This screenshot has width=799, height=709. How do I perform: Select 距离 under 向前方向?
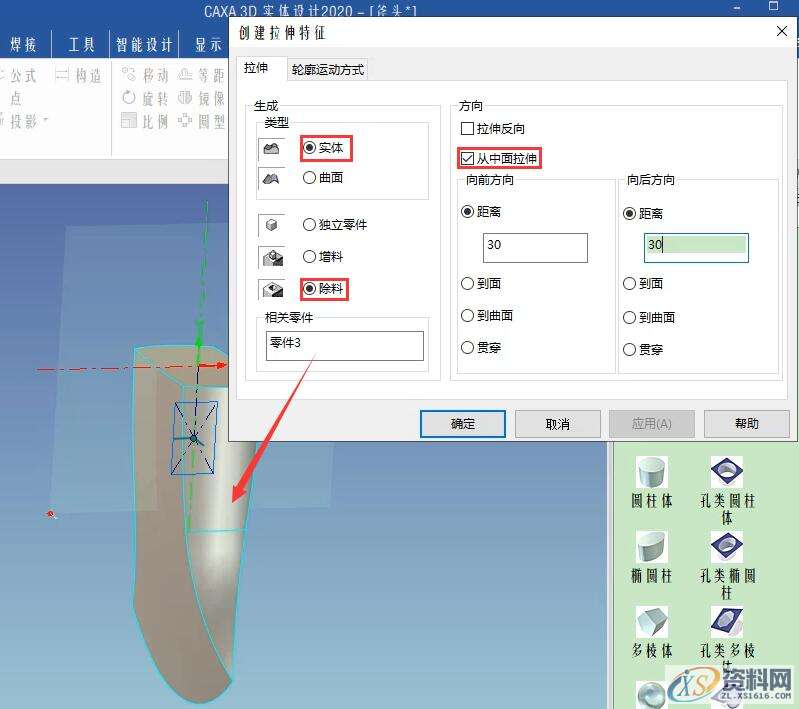point(467,212)
